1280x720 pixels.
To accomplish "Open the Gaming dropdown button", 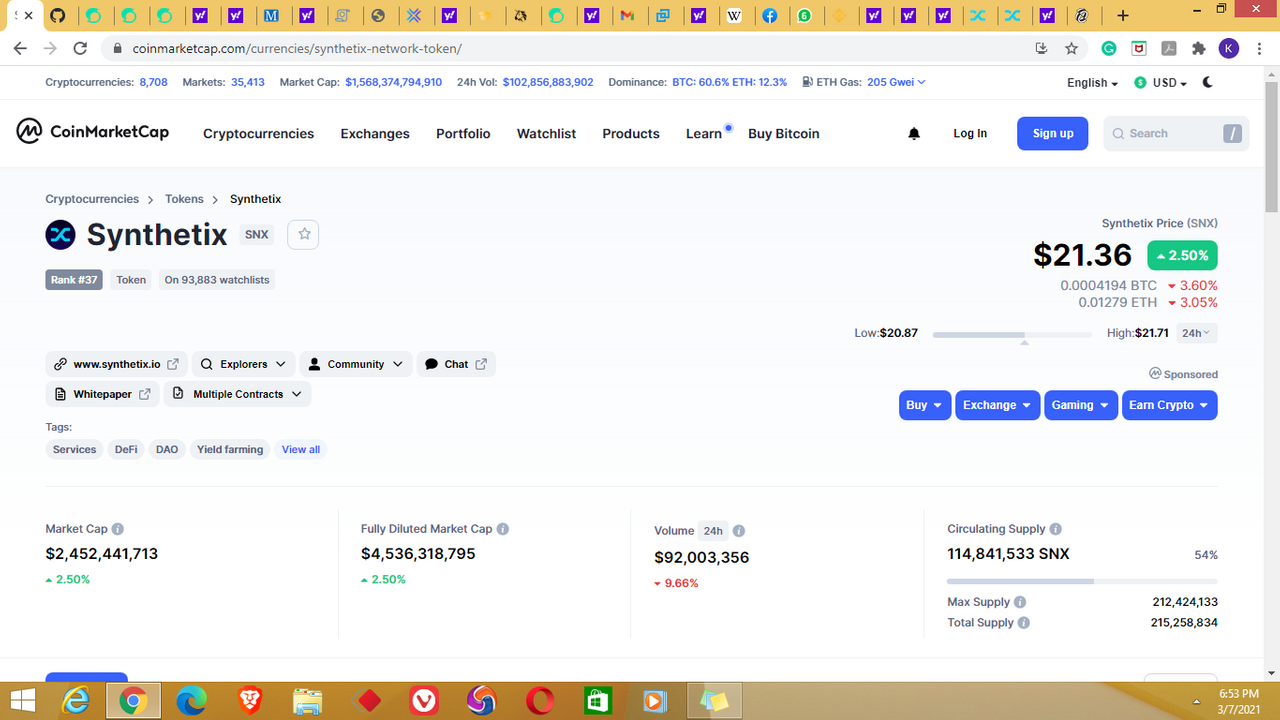I will pyautogui.click(x=1081, y=405).
